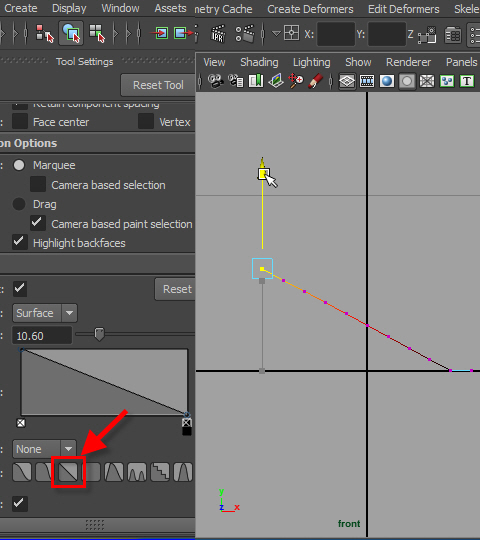480x540 pixels.
Task: Uncheck Highlight backfaces option
Action: pos(20,242)
